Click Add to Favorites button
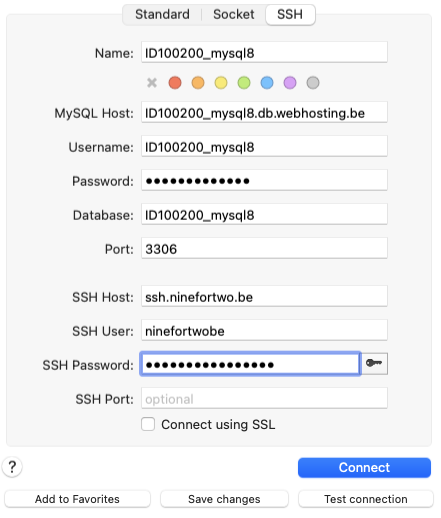The height and width of the screenshot is (518, 441). 77,499
